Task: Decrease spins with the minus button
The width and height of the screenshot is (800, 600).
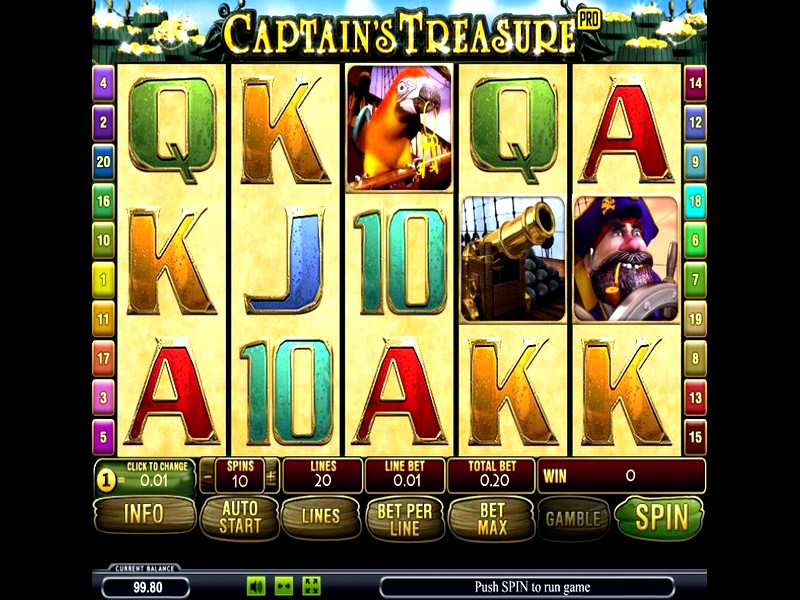Action: 207,477
